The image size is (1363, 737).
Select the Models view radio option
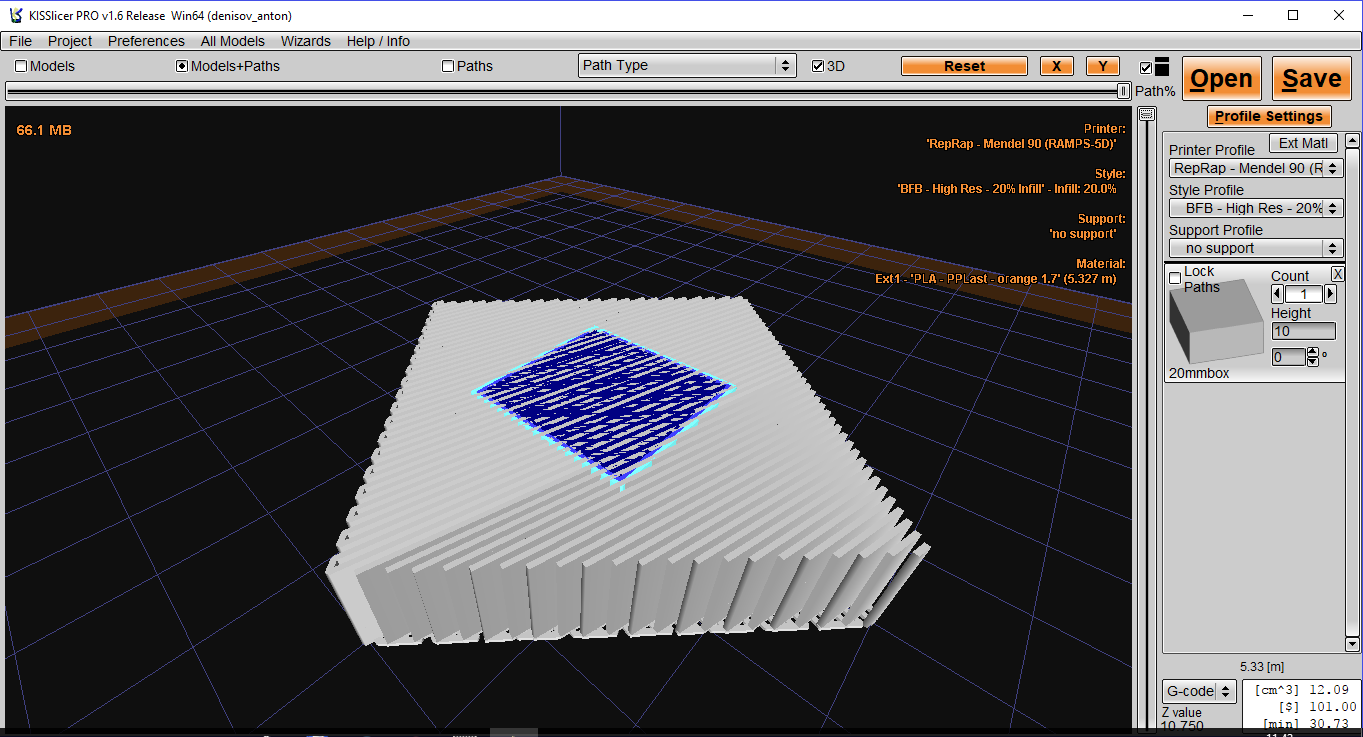point(21,67)
